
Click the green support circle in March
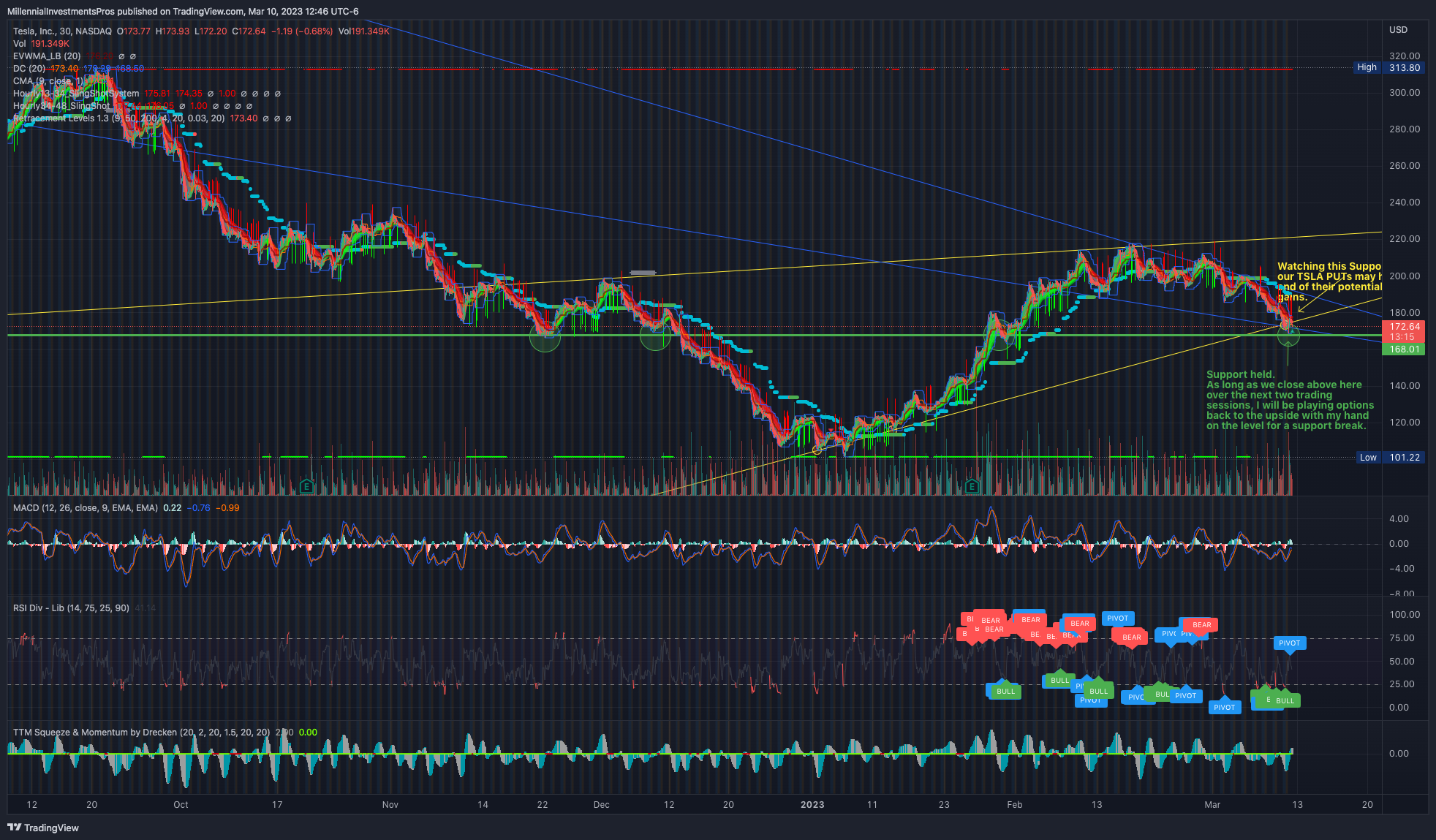click(1288, 336)
